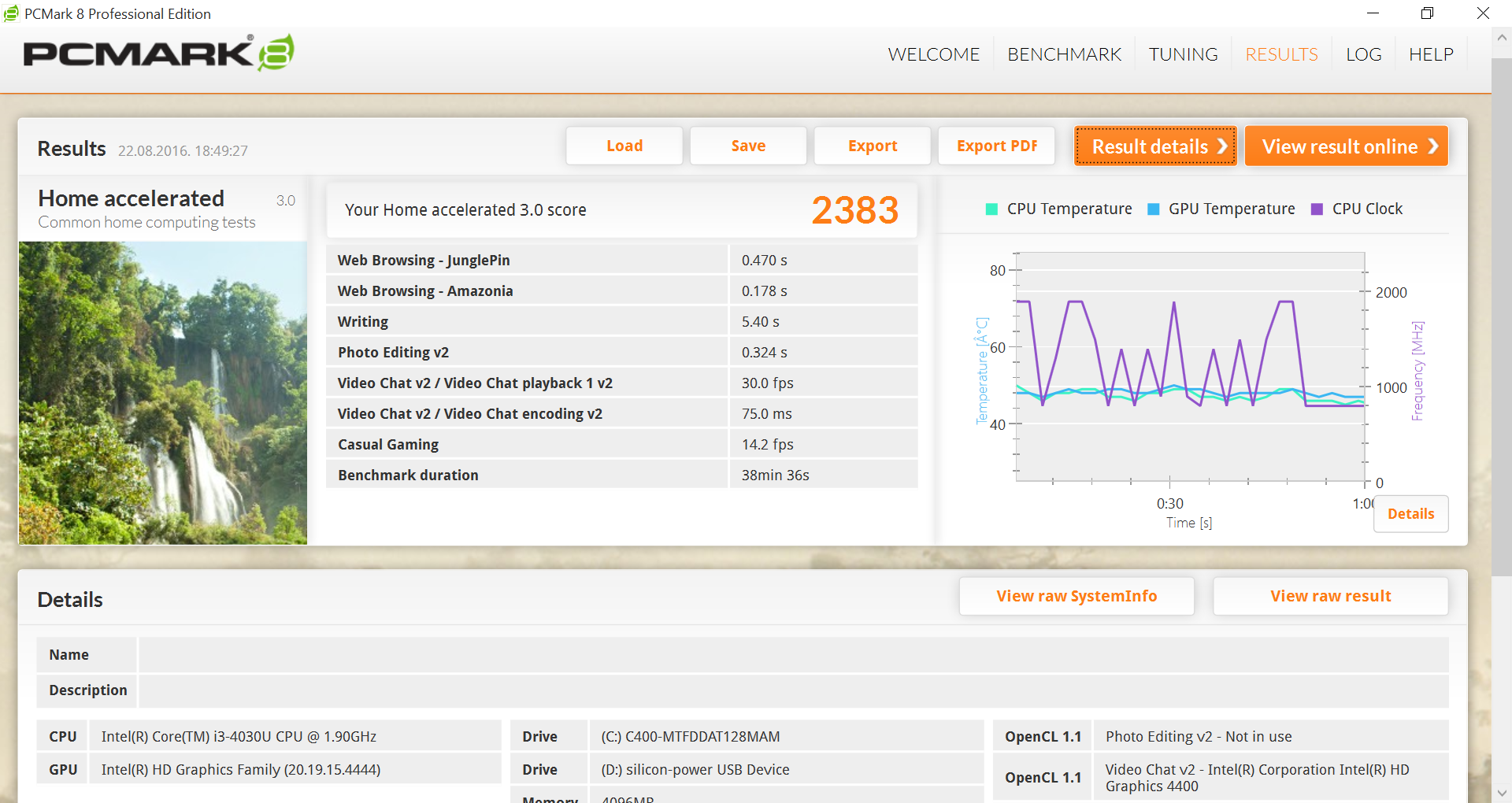The image size is (1512, 803).
Task: Save the benchmark result
Action: [x=748, y=146]
